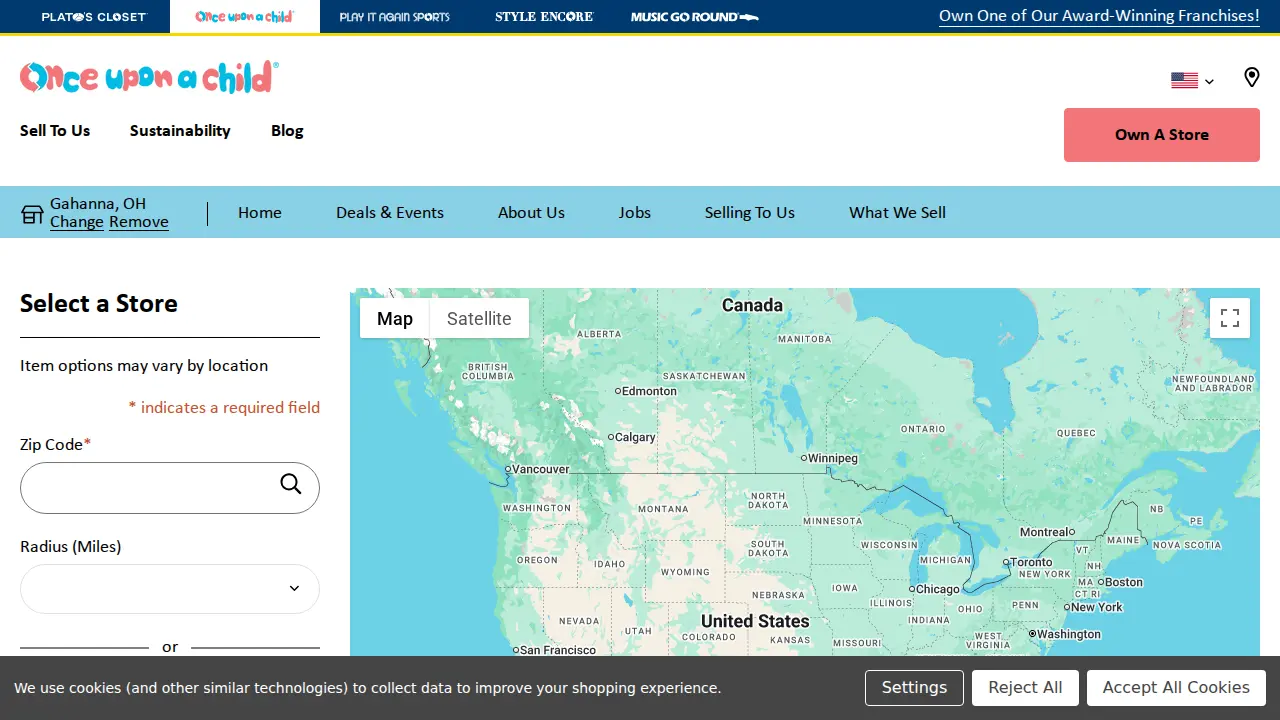Open the Sell To Us menu

pyautogui.click(x=55, y=131)
